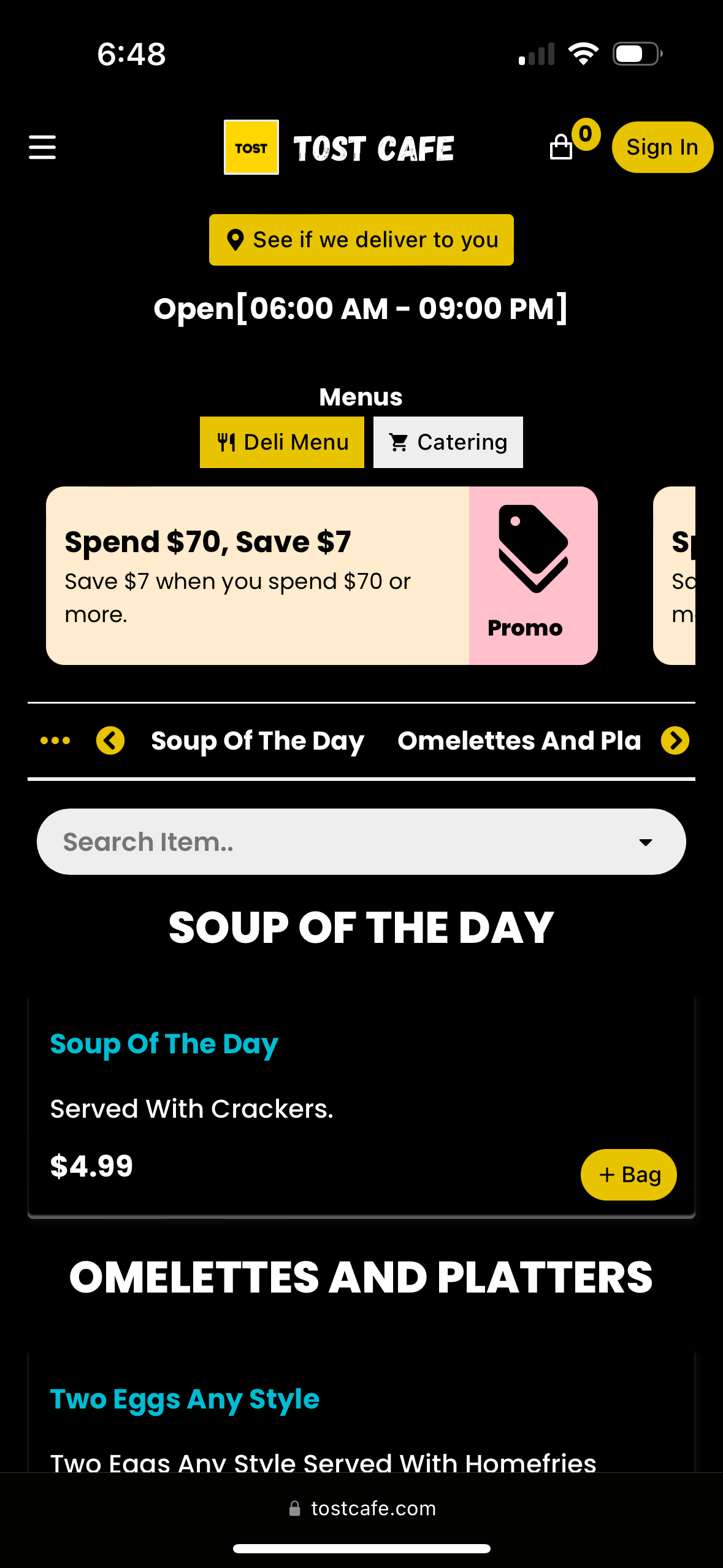Viewport: 723px width, 1568px height.
Task: Switch to the Catering menu
Action: point(448,442)
